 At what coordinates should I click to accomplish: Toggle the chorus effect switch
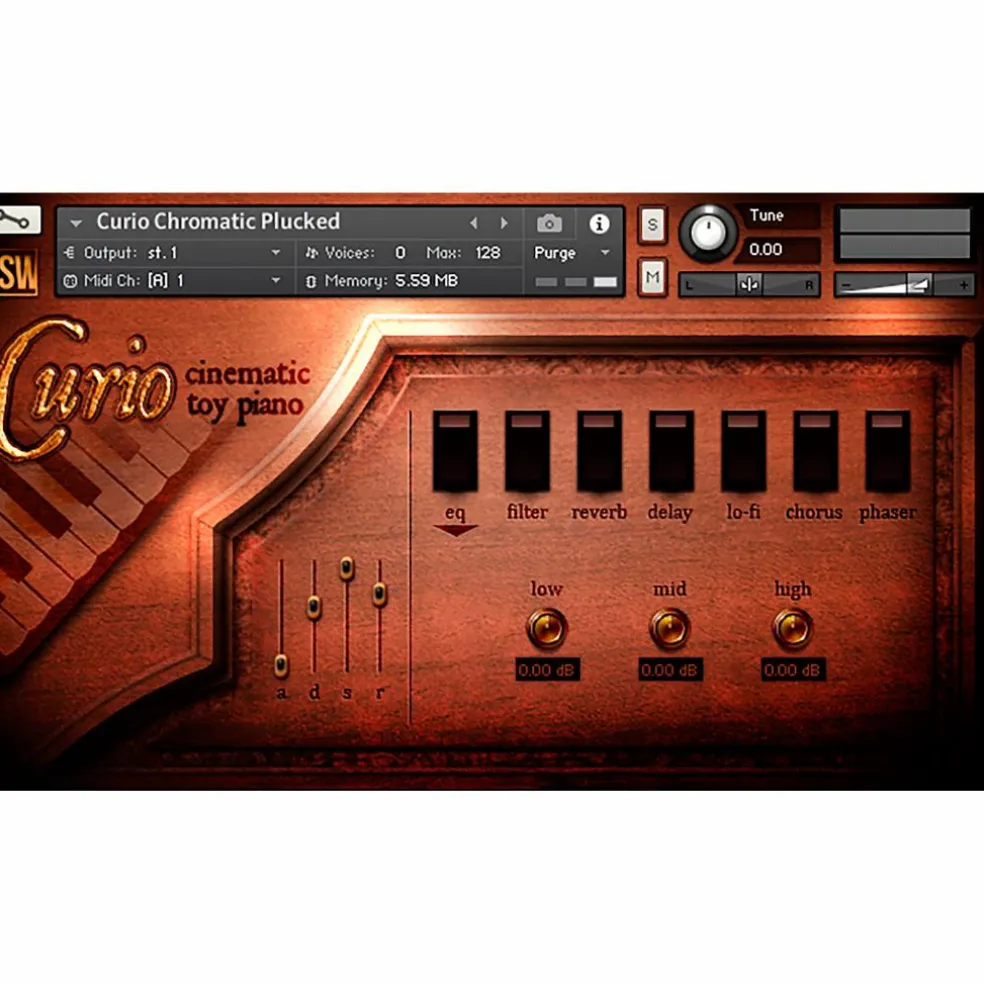coord(816,451)
